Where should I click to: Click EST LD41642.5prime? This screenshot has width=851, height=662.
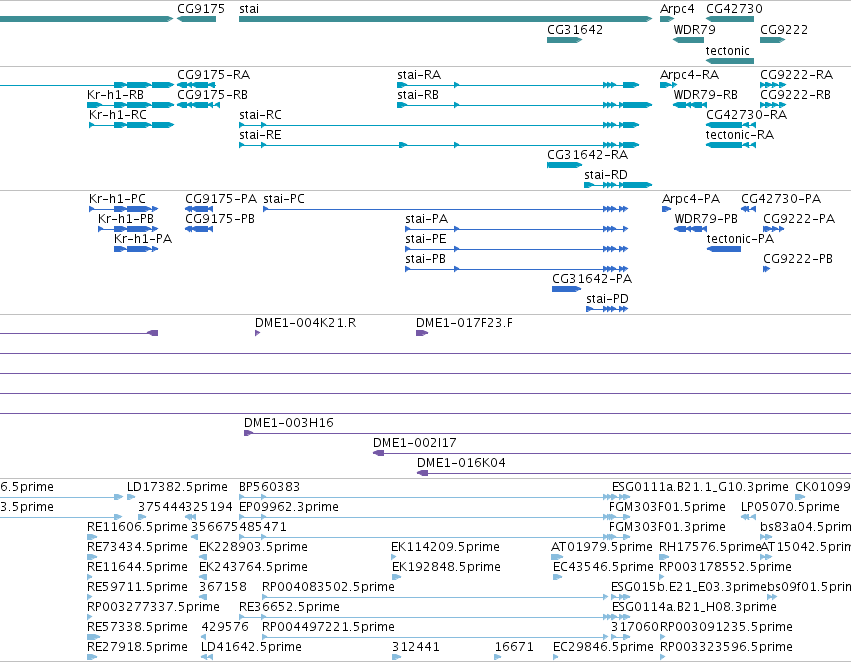(x=207, y=657)
